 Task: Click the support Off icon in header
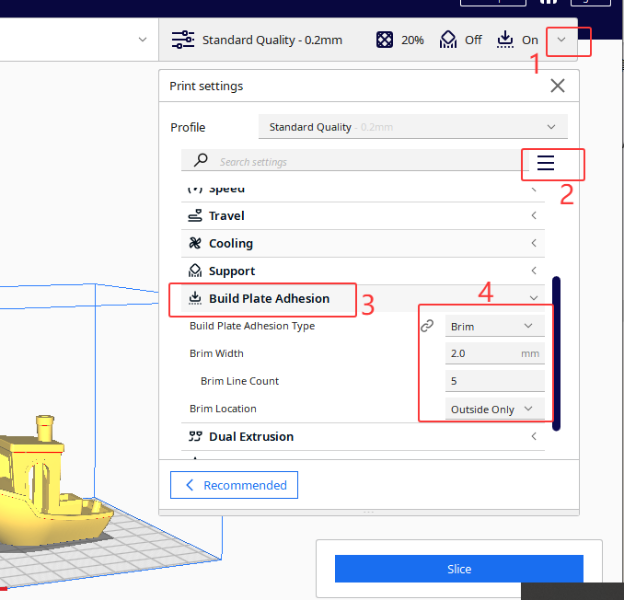(x=447, y=40)
